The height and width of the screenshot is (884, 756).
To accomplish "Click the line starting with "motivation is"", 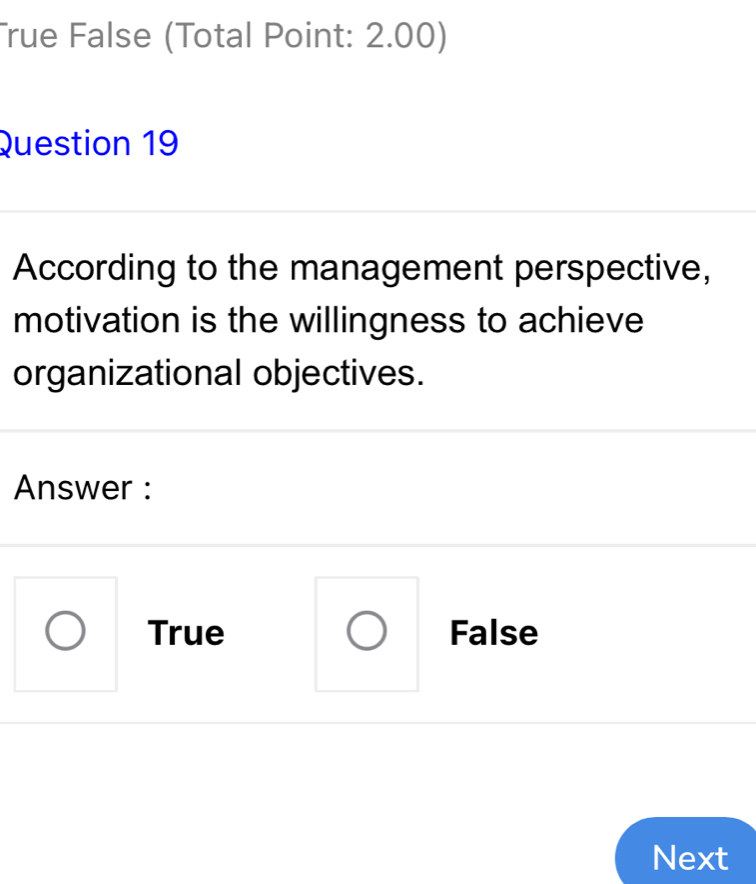I will 330,321.
